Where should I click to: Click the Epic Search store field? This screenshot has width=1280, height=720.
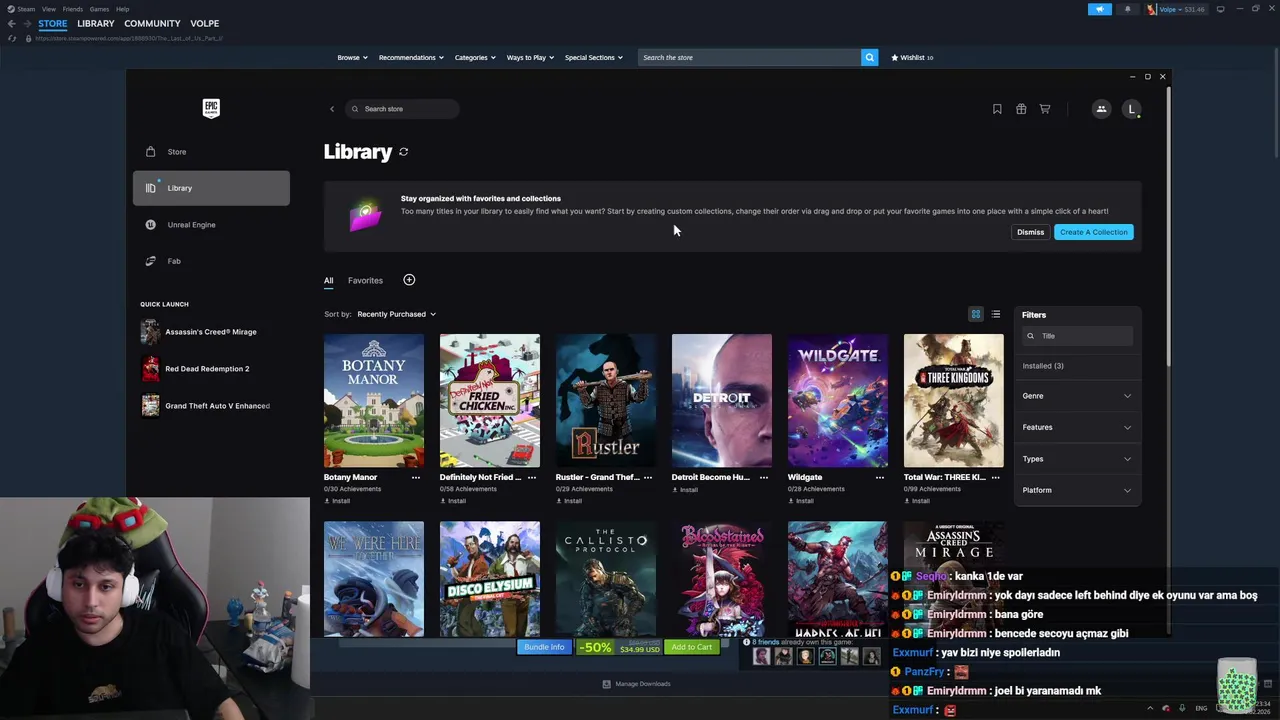[x=404, y=109]
